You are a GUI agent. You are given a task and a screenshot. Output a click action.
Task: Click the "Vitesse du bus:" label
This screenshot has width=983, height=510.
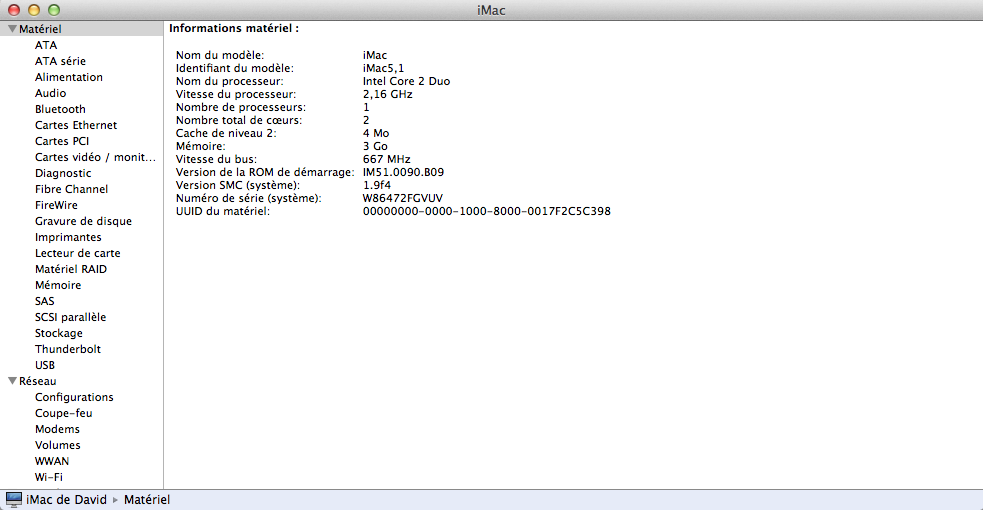point(216,160)
